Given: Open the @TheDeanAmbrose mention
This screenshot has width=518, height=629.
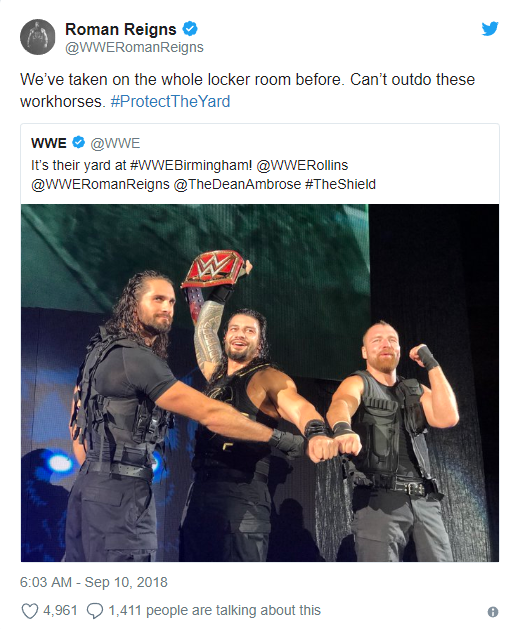Looking at the screenshot, I should pyautogui.click(x=237, y=185).
